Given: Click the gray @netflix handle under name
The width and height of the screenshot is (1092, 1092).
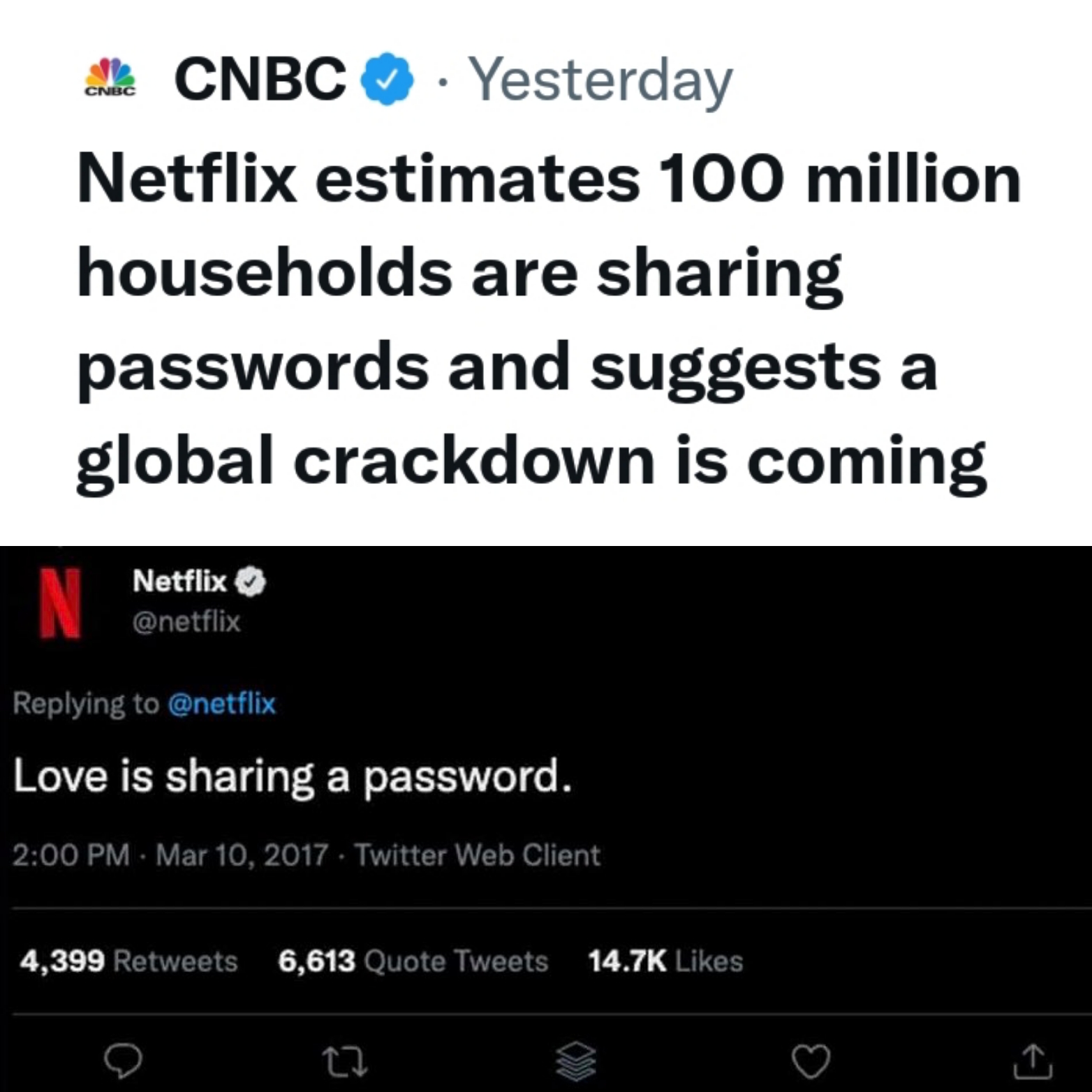Looking at the screenshot, I should tap(186, 621).
